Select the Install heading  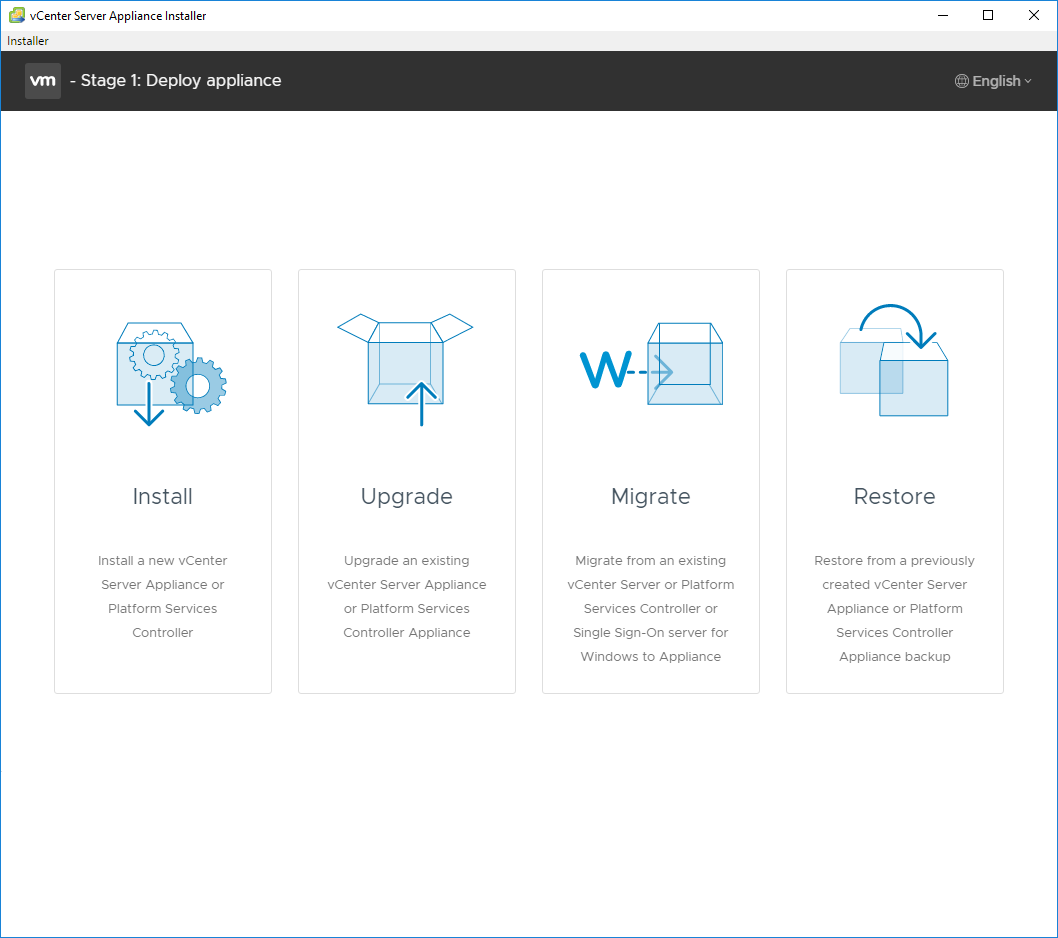click(x=163, y=496)
